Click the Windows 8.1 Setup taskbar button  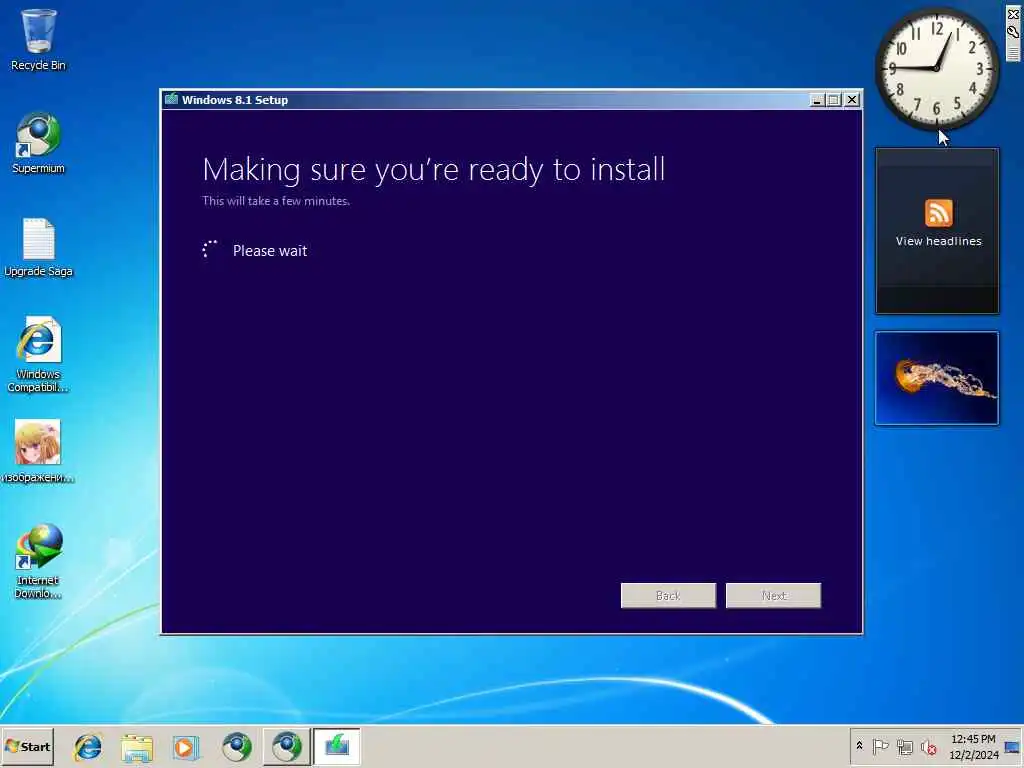pos(337,746)
